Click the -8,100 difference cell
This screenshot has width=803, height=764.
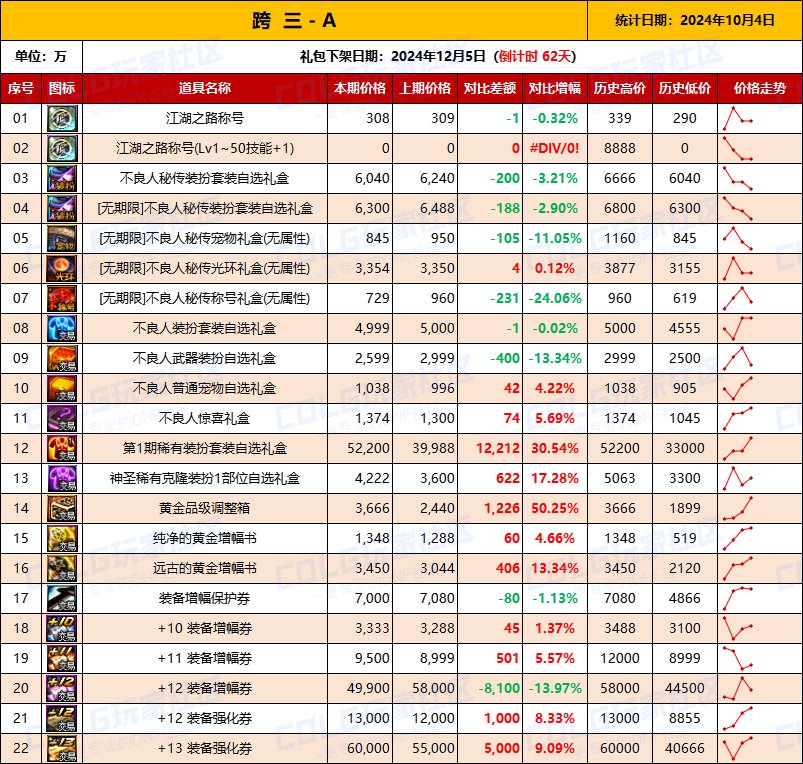(490, 688)
